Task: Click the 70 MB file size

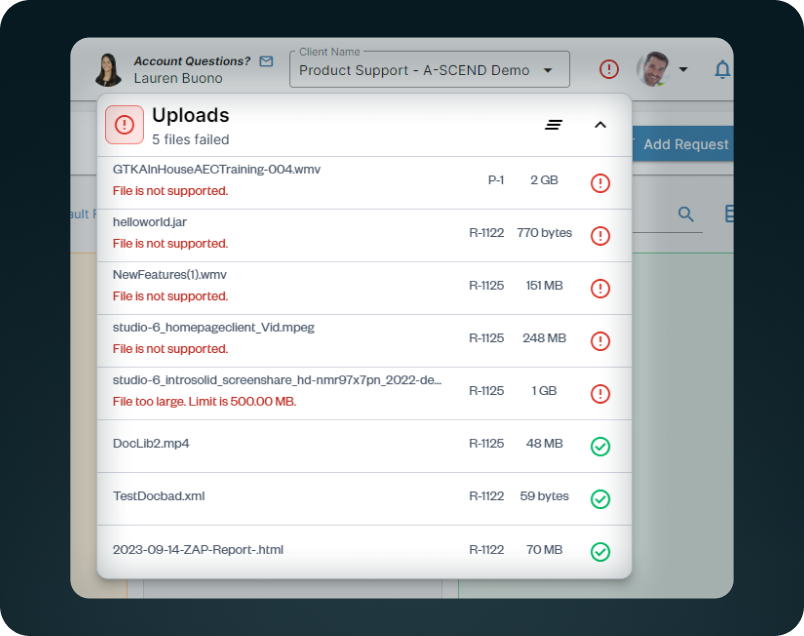Action: coord(544,550)
